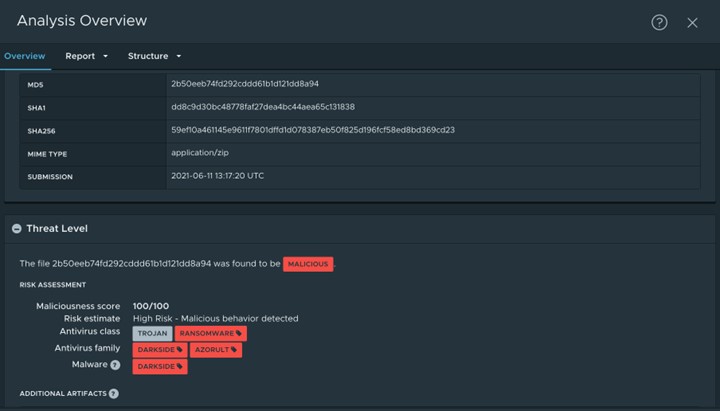Click the submission timestamp value
This screenshot has height=411, width=720.
(x=217, y=176)
